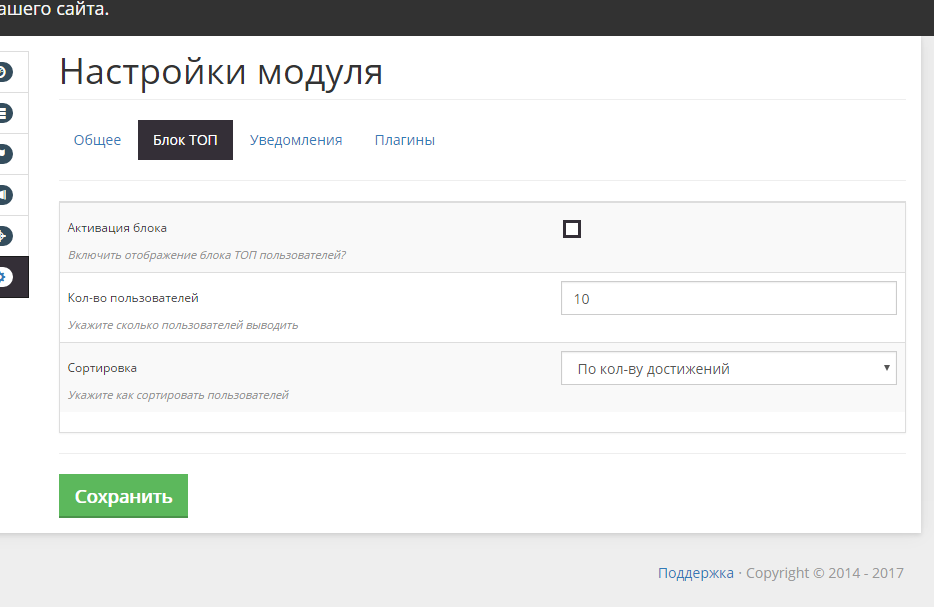Expand the Сортировка dropdown
The width and height of the screenshot is (934, 607).
point(728,368)
